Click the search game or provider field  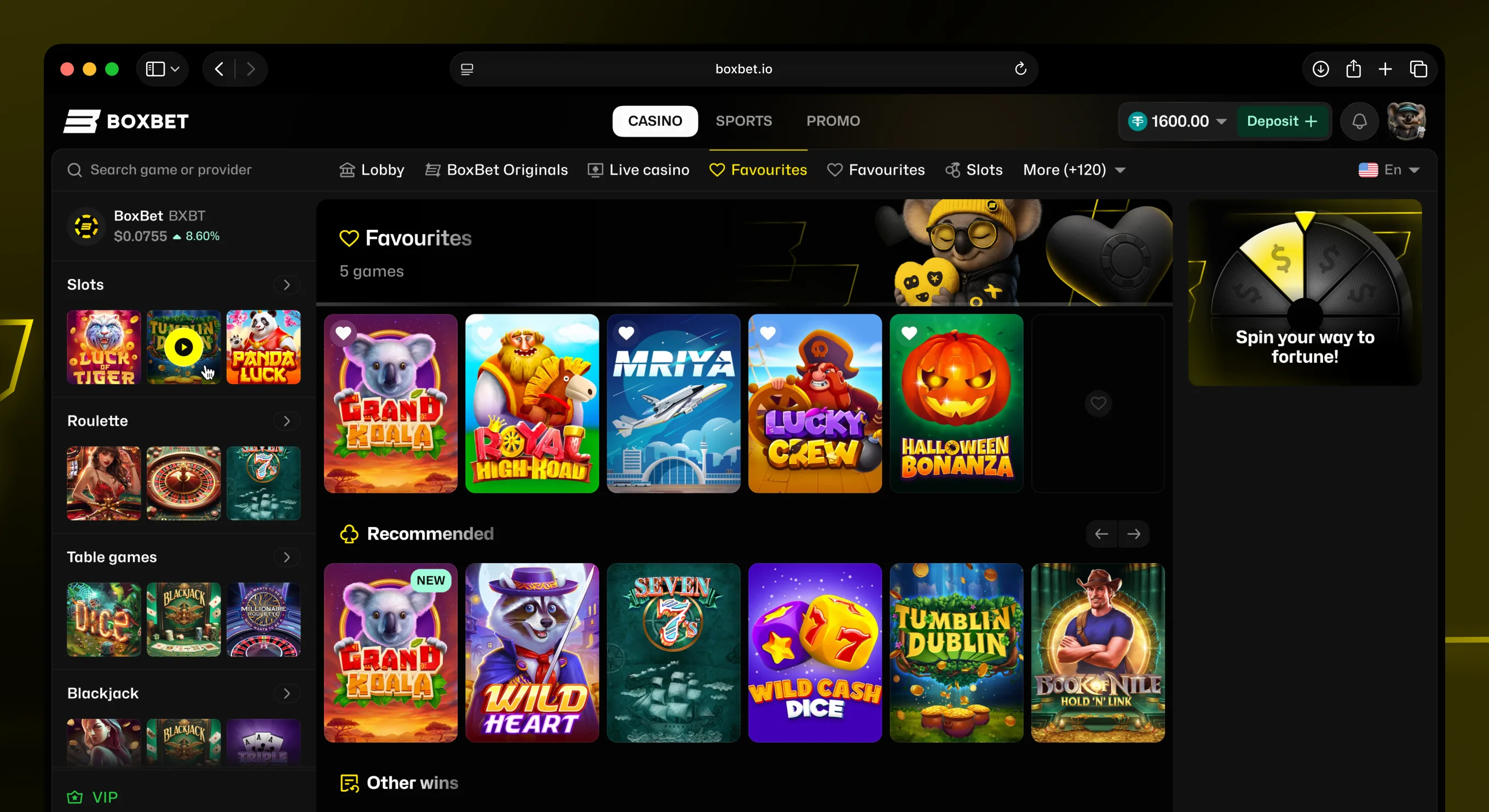pos(171,170)
